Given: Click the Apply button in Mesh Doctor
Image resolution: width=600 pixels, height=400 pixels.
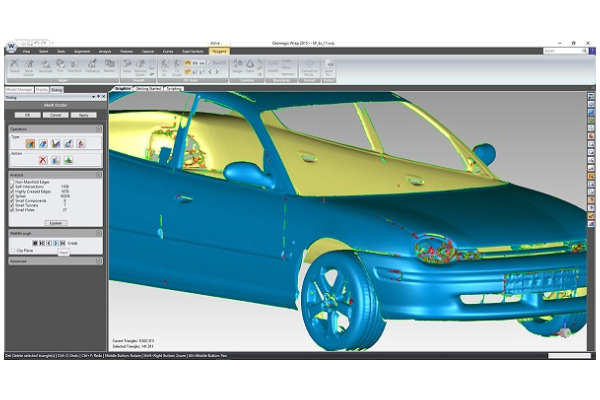Looking at the screenshot, I should click(83, 115).
